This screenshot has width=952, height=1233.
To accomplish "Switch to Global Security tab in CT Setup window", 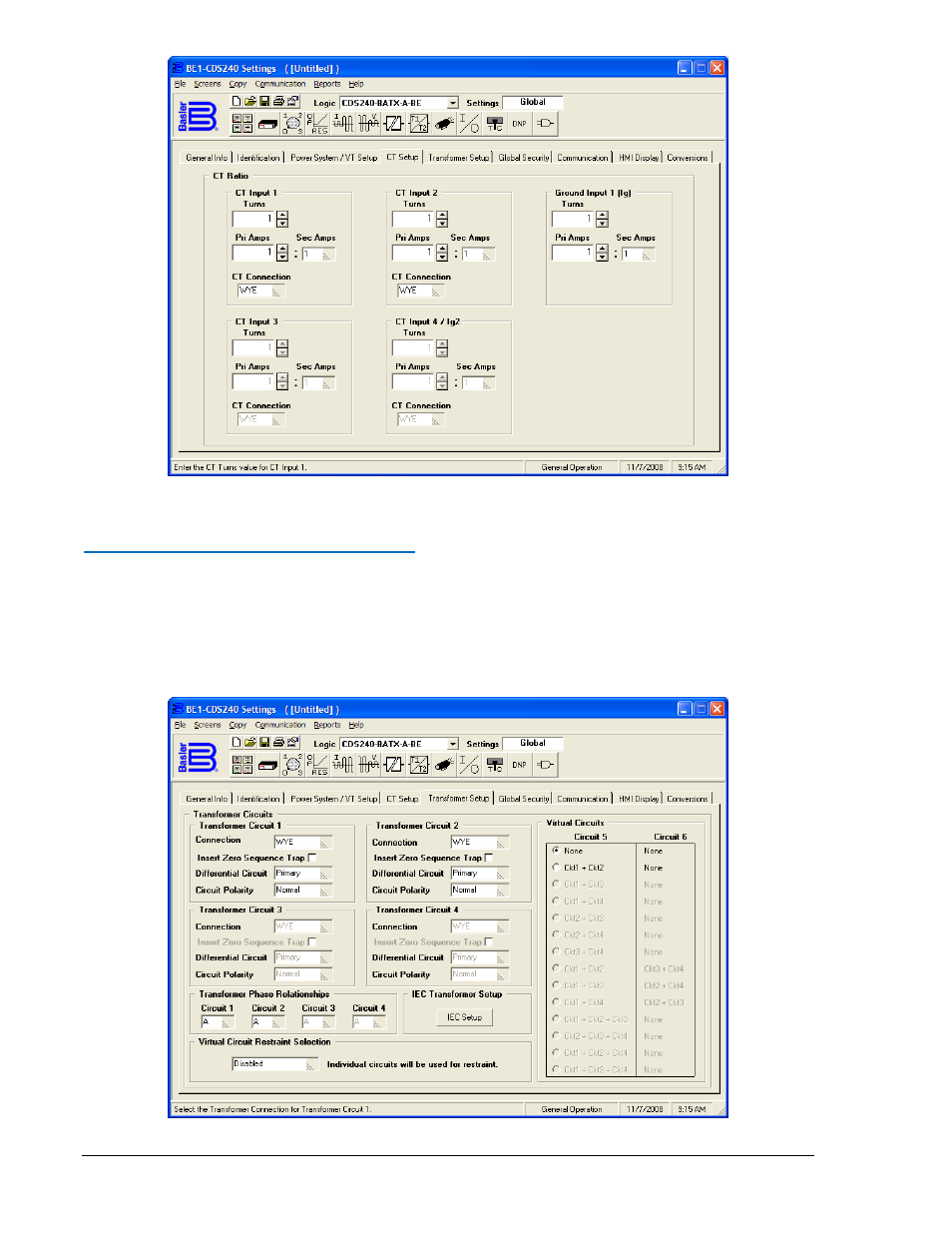I will [x=524, y=158].
